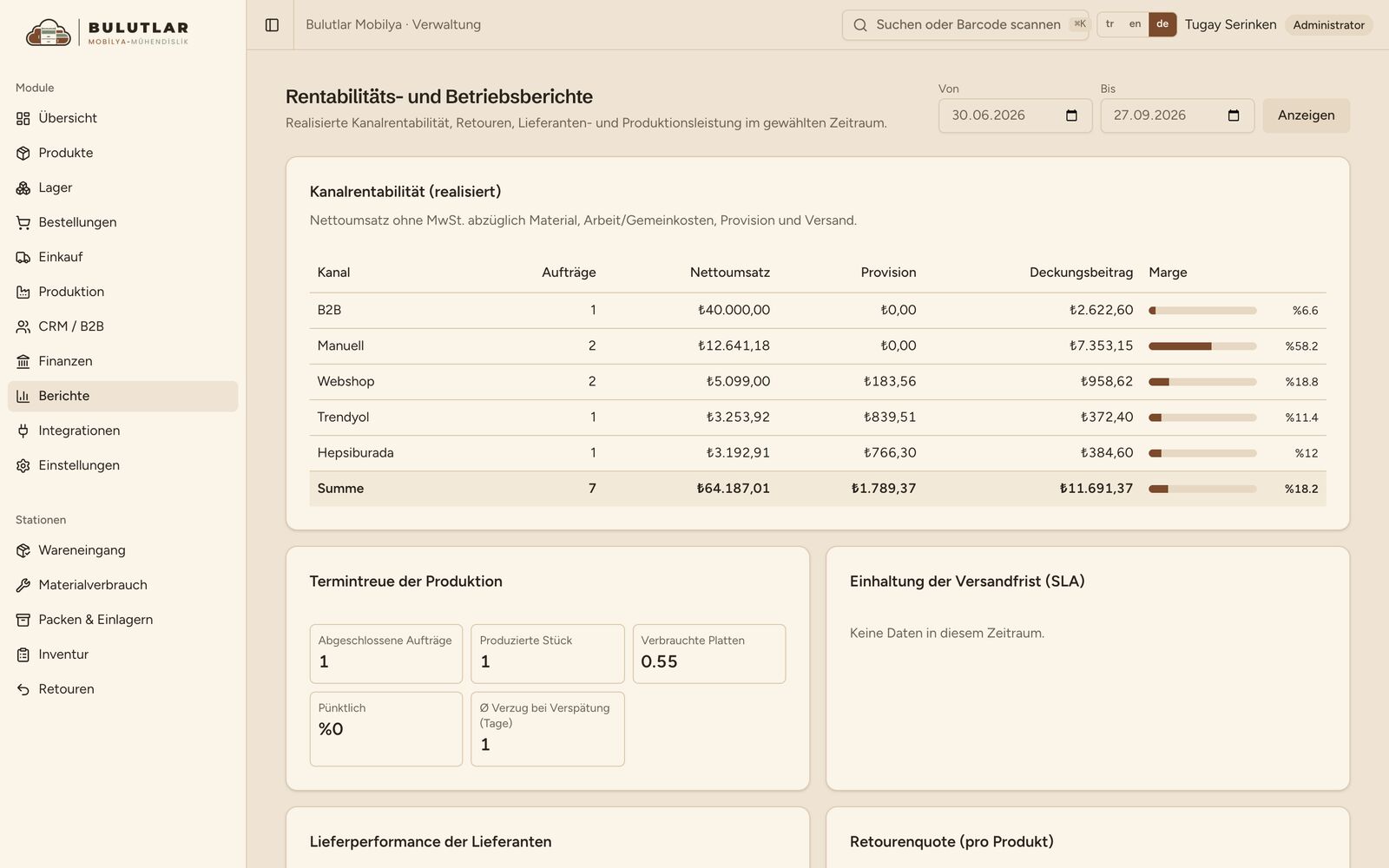Go to the Wareneingang station
The height and width of the screenshot is (868, 1389).
(122, 550)
